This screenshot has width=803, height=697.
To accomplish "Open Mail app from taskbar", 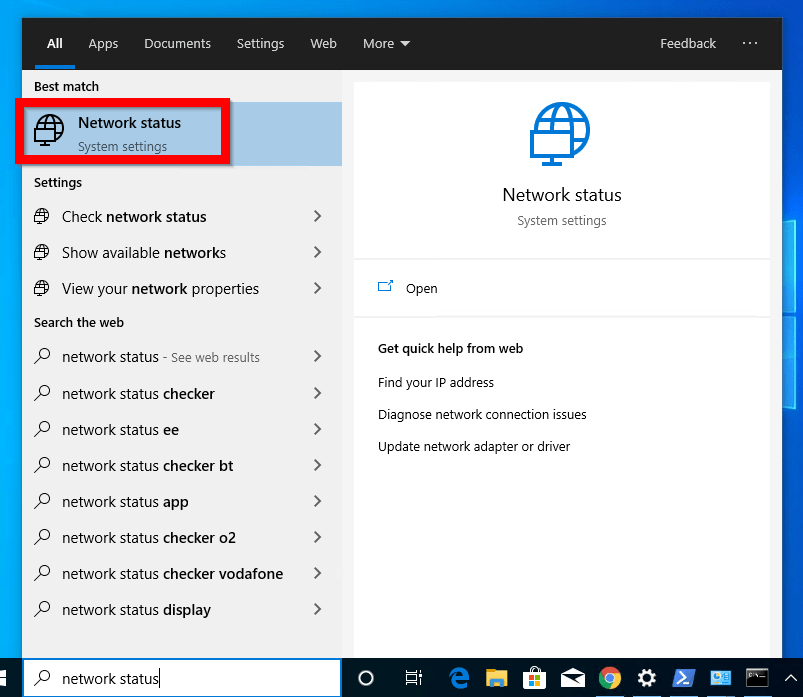I will 572,678.
